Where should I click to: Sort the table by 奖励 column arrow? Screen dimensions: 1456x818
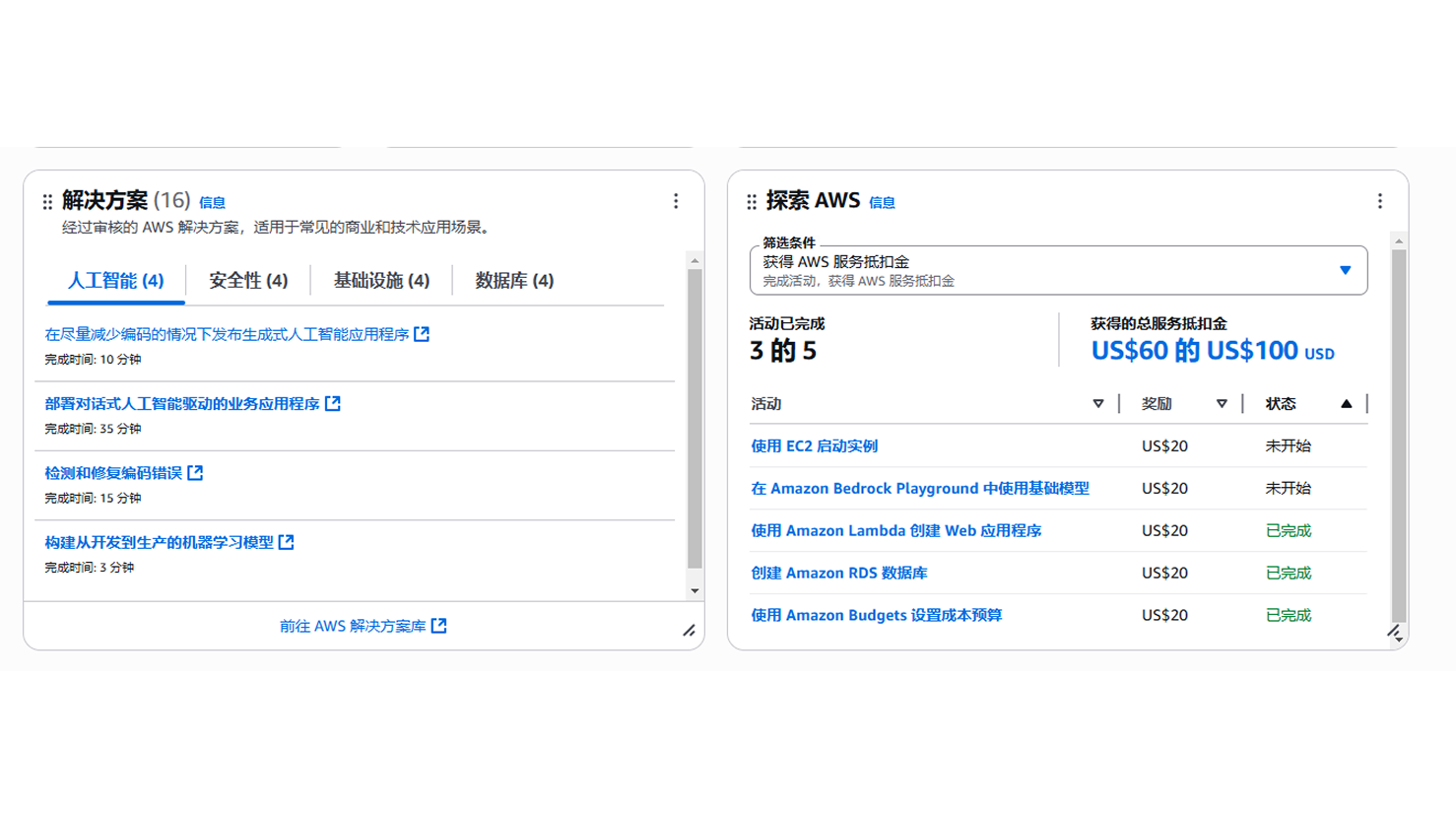(x=1222, y=404)
